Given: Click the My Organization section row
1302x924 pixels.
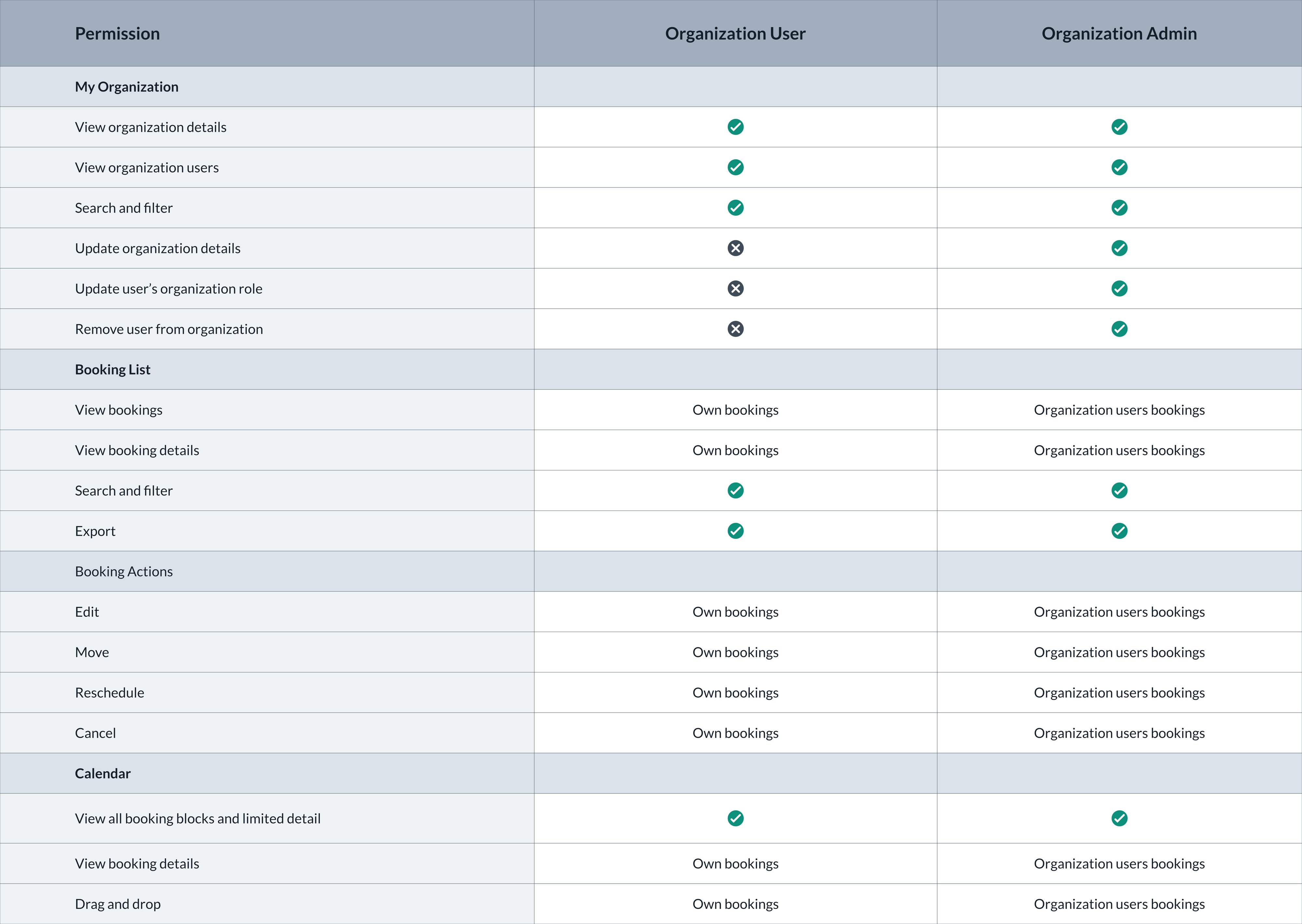Looking at the screenshot, I should (x=126, y=87).
